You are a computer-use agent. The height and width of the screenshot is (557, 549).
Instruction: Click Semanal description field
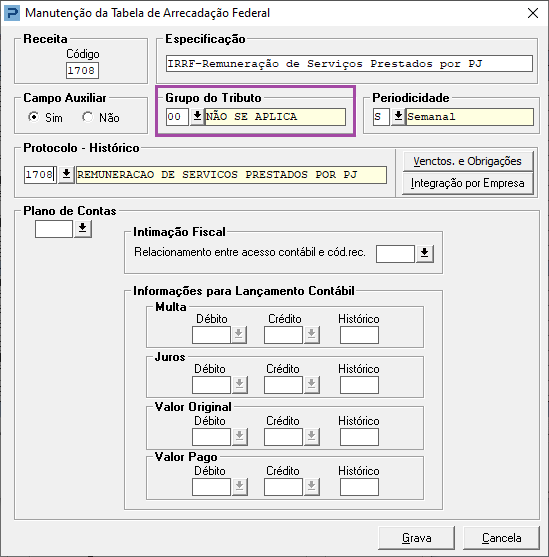click(x=470, y=117)
